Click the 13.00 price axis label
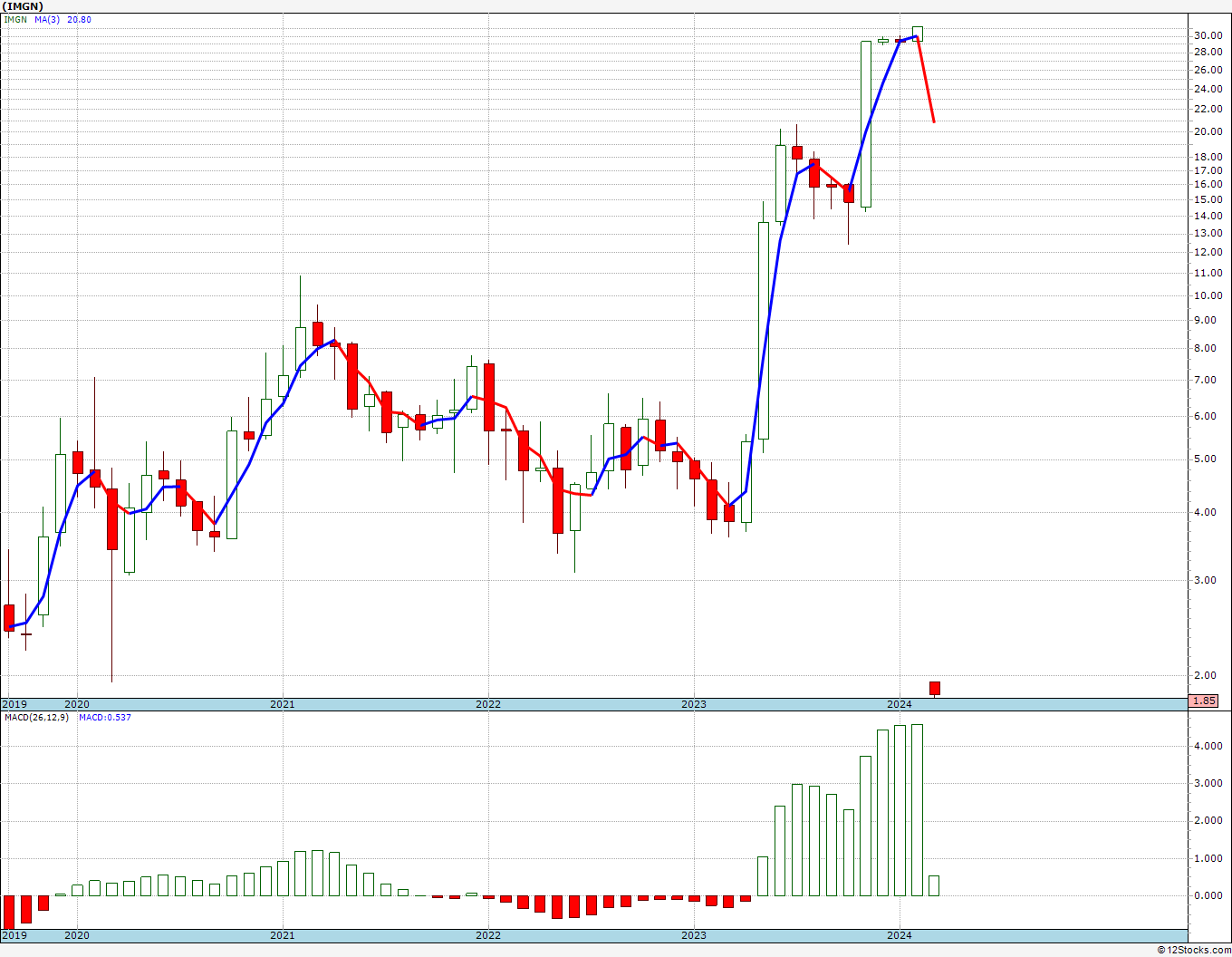This screenshot has width=1232, height=957. [x=1208, y=233]
